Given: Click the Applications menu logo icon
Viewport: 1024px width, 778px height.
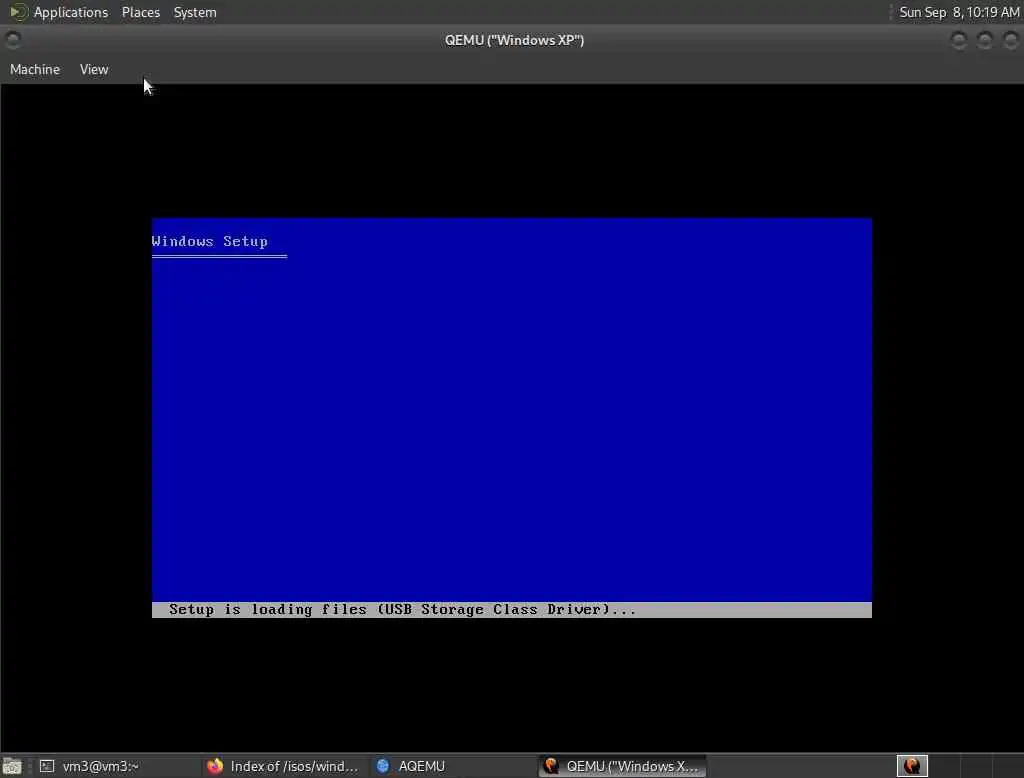Looking at the screenshot, I should click(18, 12).
